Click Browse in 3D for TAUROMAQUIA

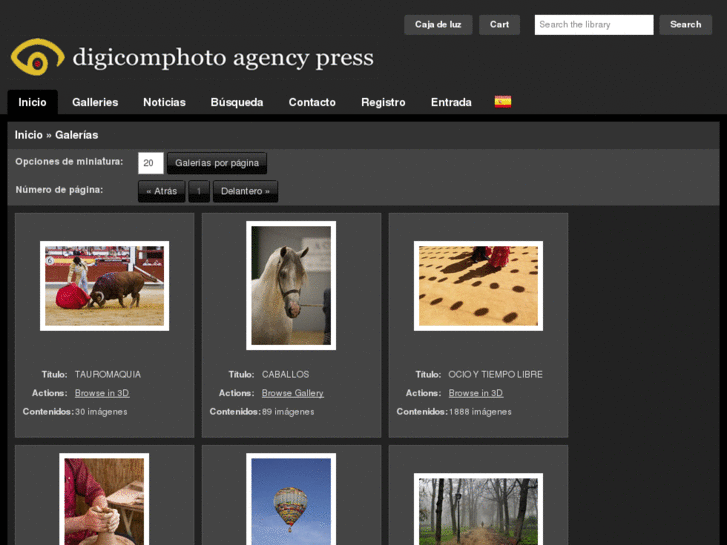[102, 393]
